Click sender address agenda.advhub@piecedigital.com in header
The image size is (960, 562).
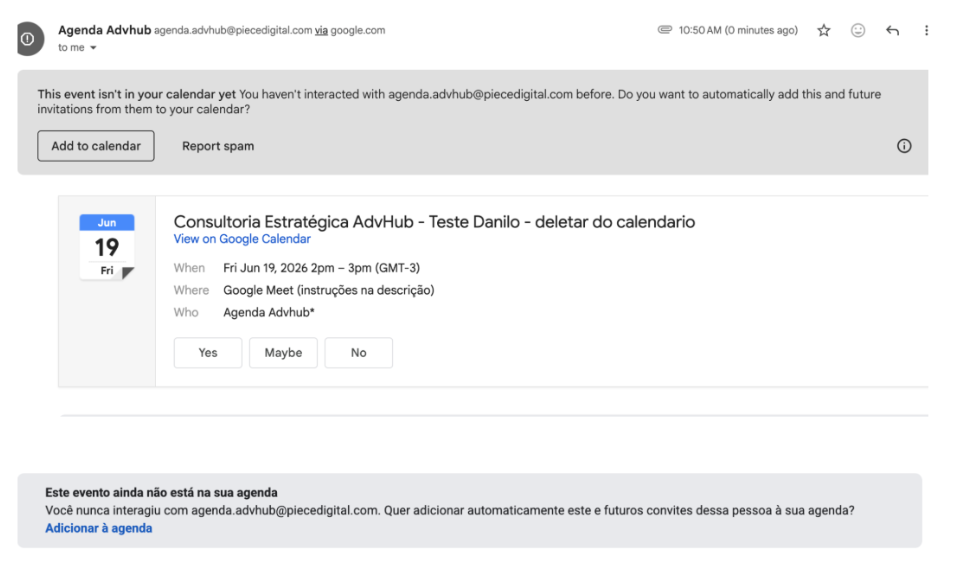[x=233, y=31]
